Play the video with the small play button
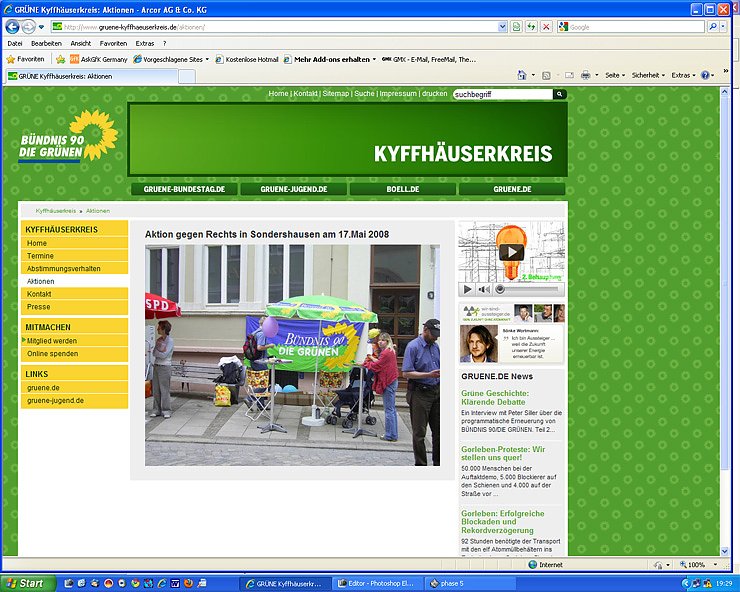Viewport: 740px width, 592px height. tap(467, 289)
